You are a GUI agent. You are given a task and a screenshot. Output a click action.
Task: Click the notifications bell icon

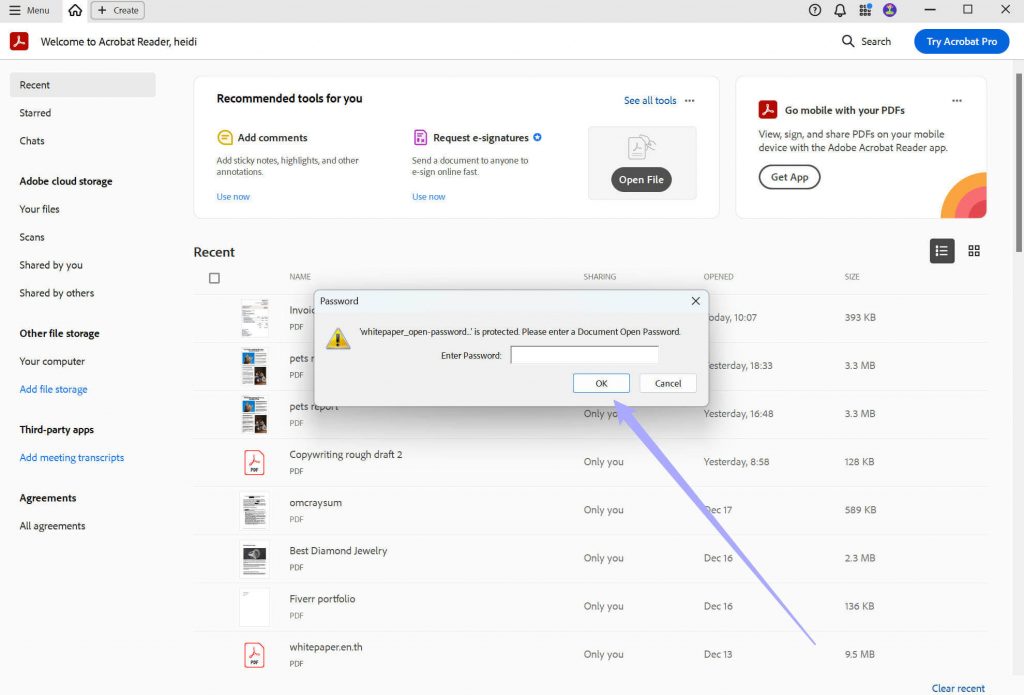(x=840, y=10)
